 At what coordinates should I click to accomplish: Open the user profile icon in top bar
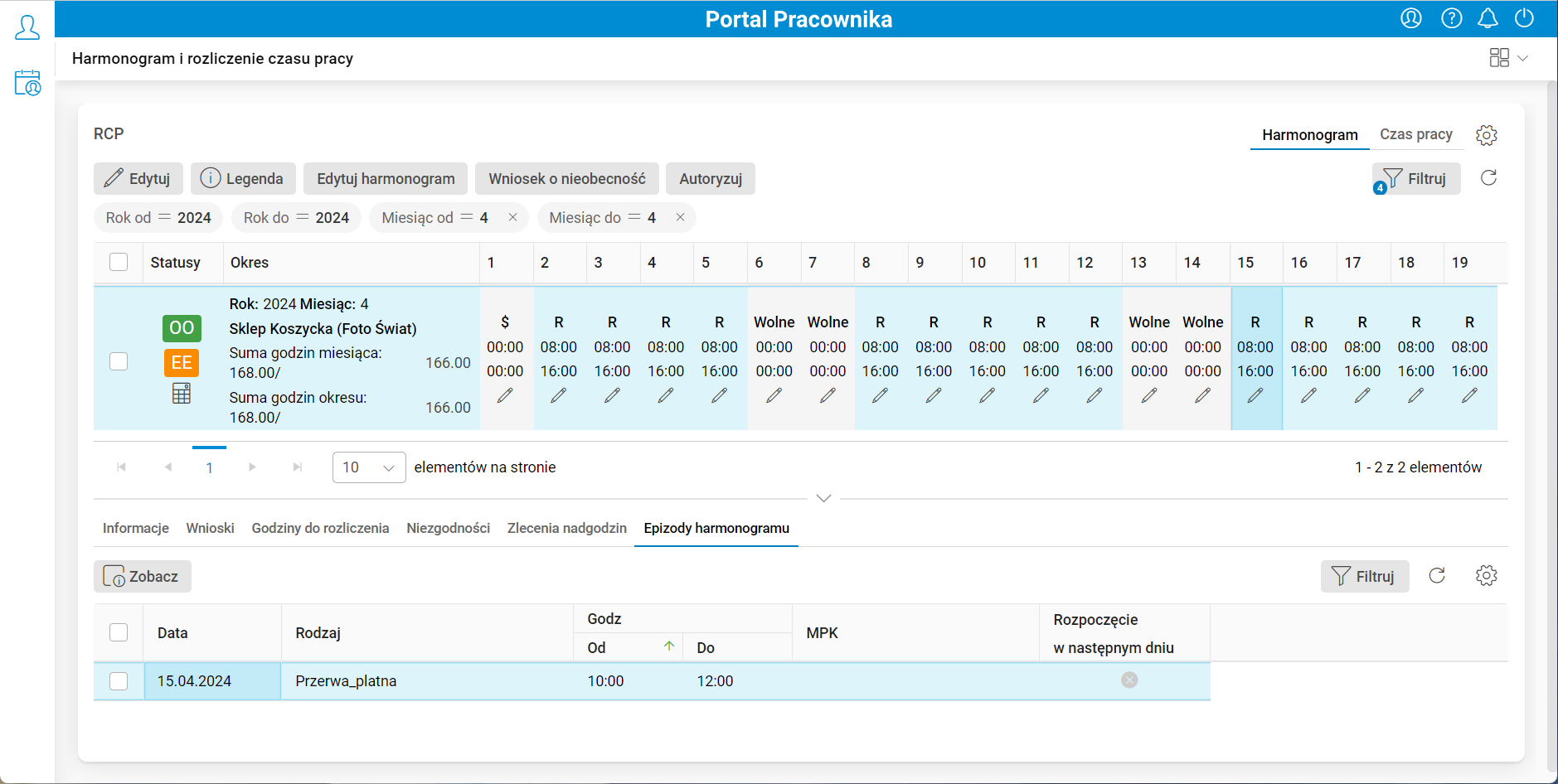click(x=1413, y=17)
